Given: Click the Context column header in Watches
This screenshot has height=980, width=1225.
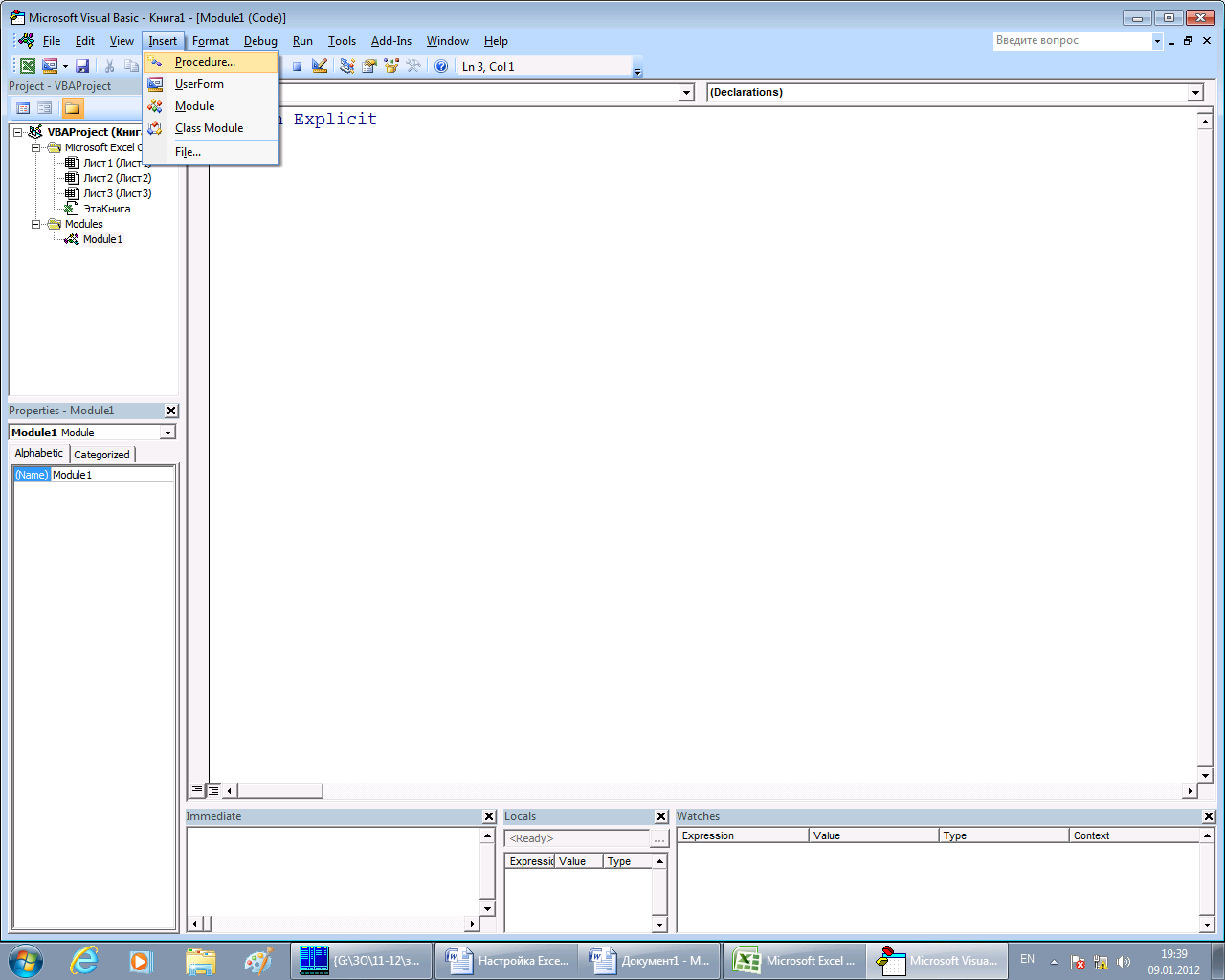Looking at the screenshot, I should pos(1134,835).
